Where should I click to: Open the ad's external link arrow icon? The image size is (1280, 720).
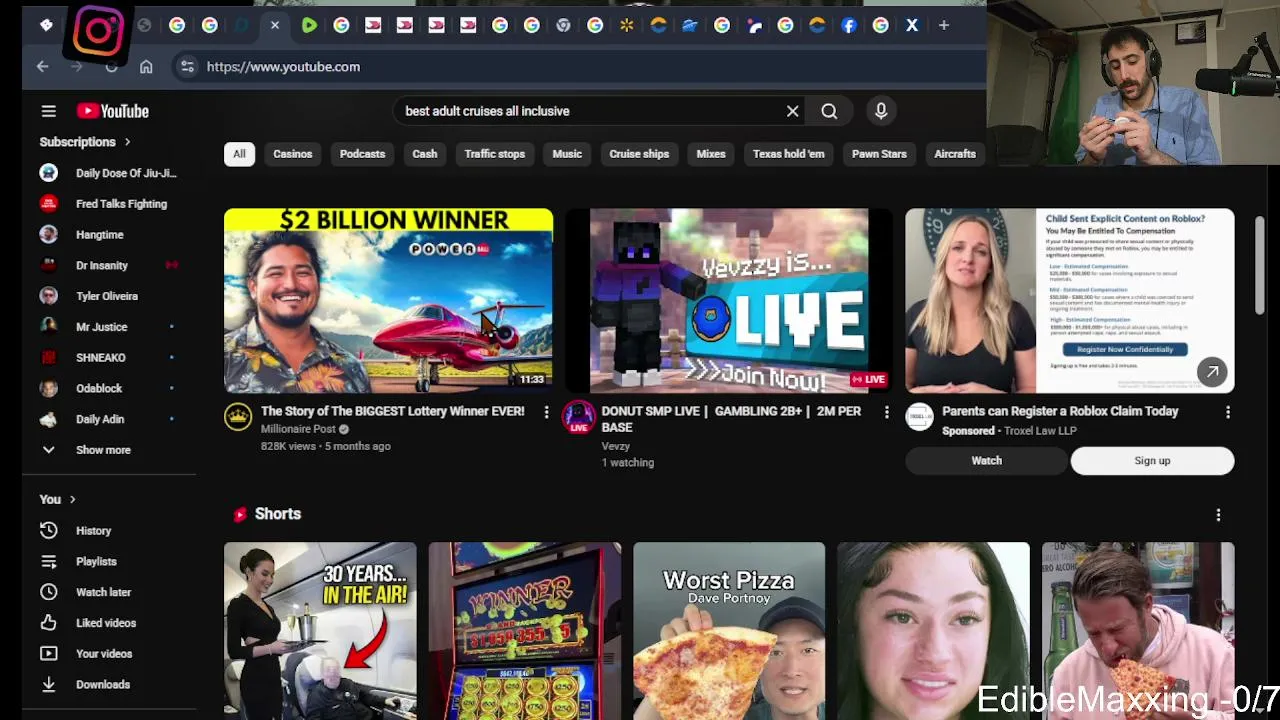(x=1212, y=372)
